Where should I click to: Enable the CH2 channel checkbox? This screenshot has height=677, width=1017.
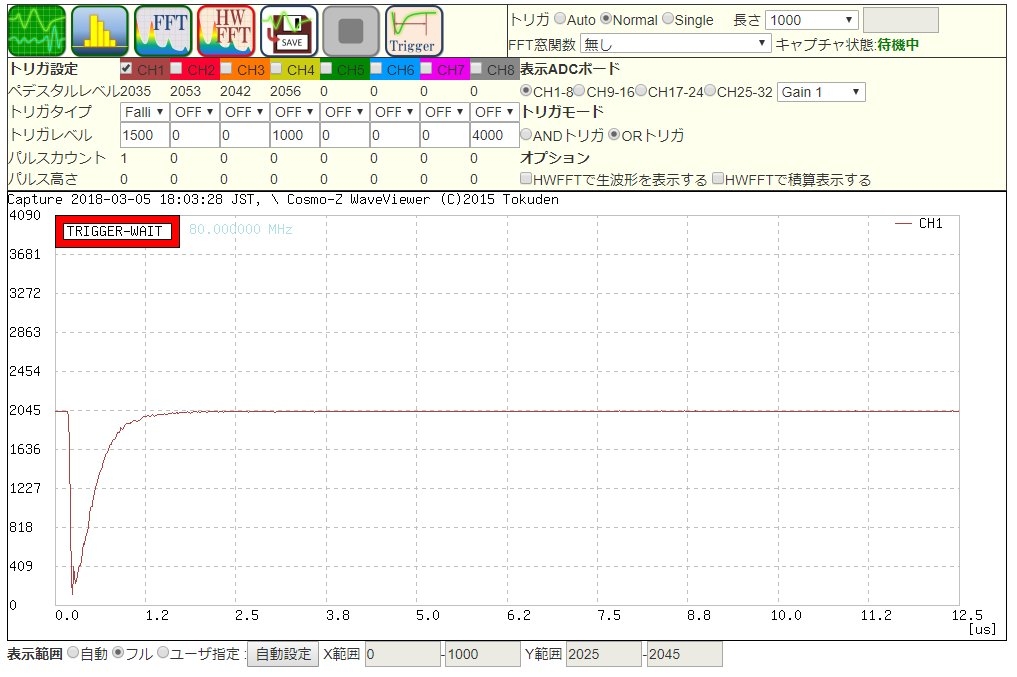176,69
